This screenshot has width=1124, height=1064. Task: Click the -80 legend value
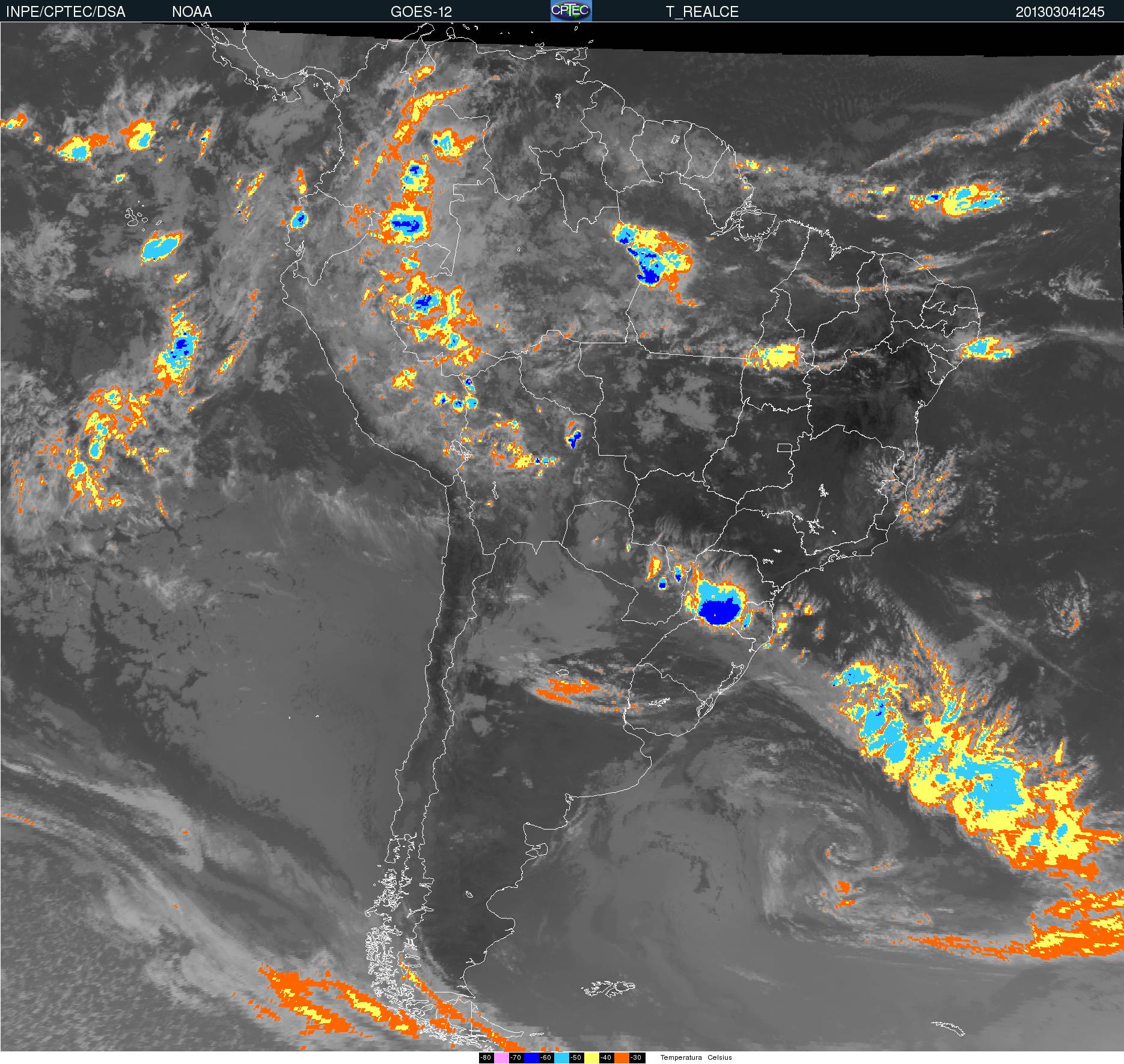486,1058
